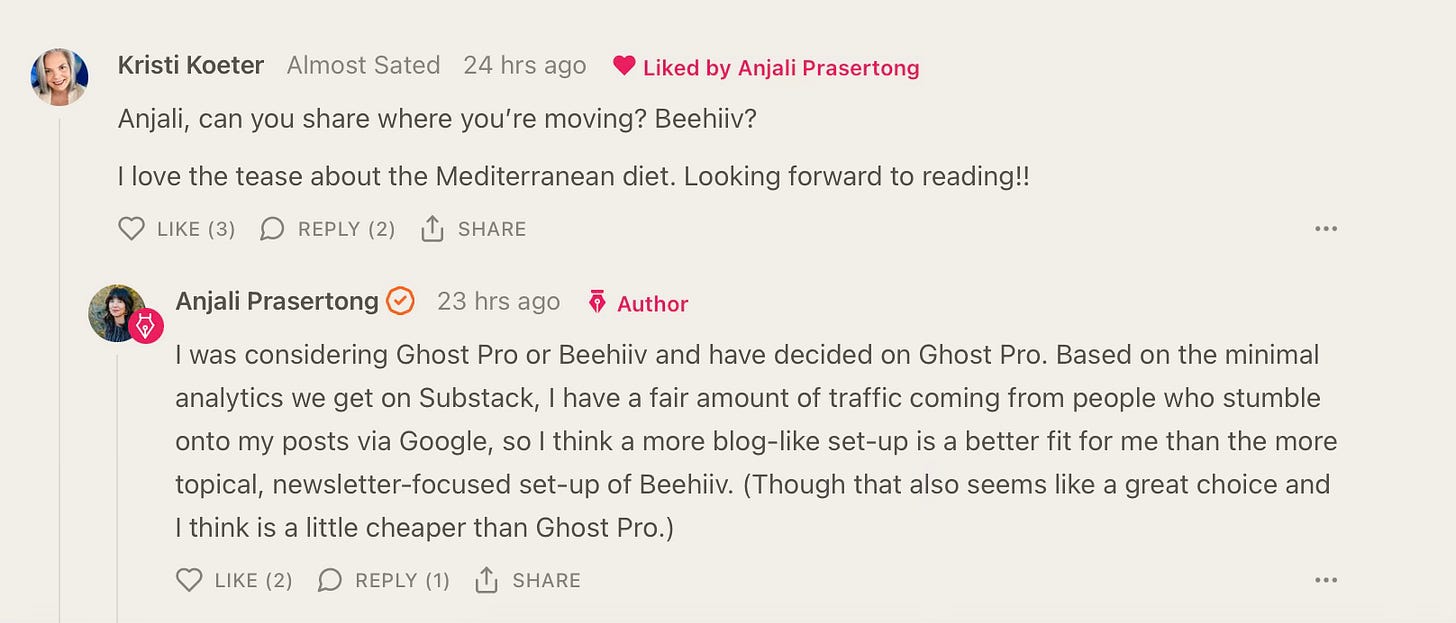The width and height of the screenshot is (1456, 623).
Task: Open Kristi Koeter's profile
Action: pos(191,65)
